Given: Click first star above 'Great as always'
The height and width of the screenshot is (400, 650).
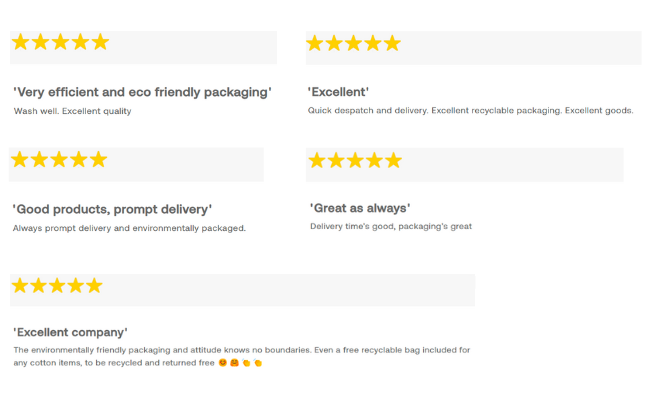Looking at the screenshot, I should pyautogui.click(x=317, y=161).
